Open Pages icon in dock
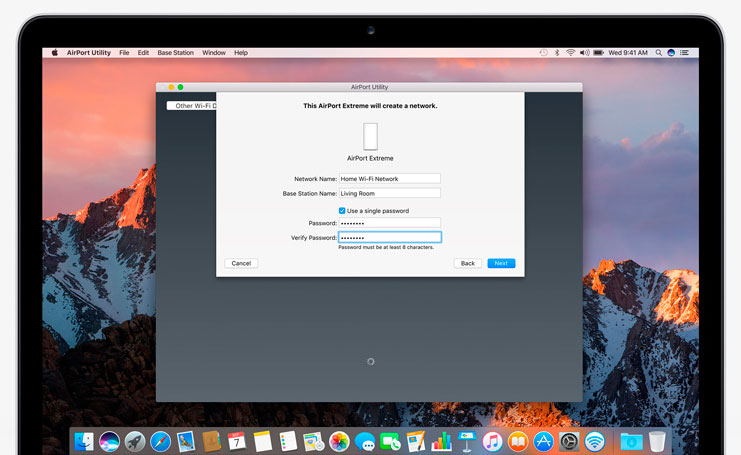 416,442
